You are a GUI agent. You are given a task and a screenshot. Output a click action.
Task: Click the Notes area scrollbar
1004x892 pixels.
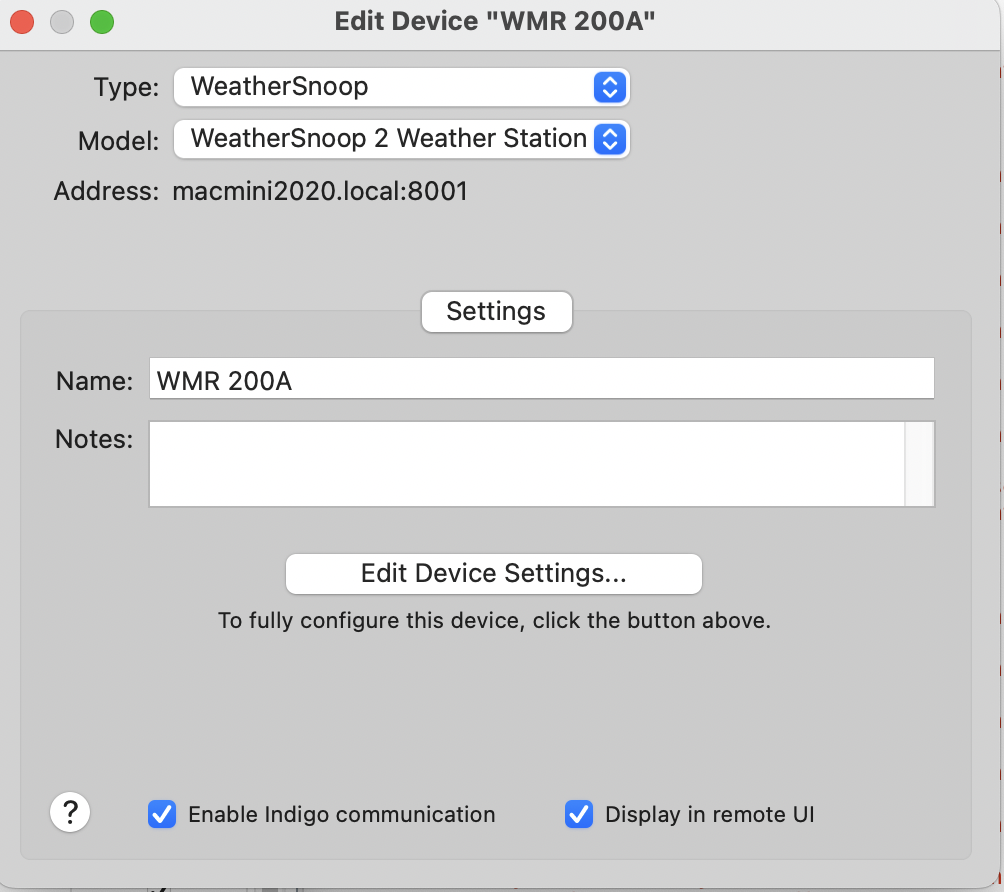point(919,464)
